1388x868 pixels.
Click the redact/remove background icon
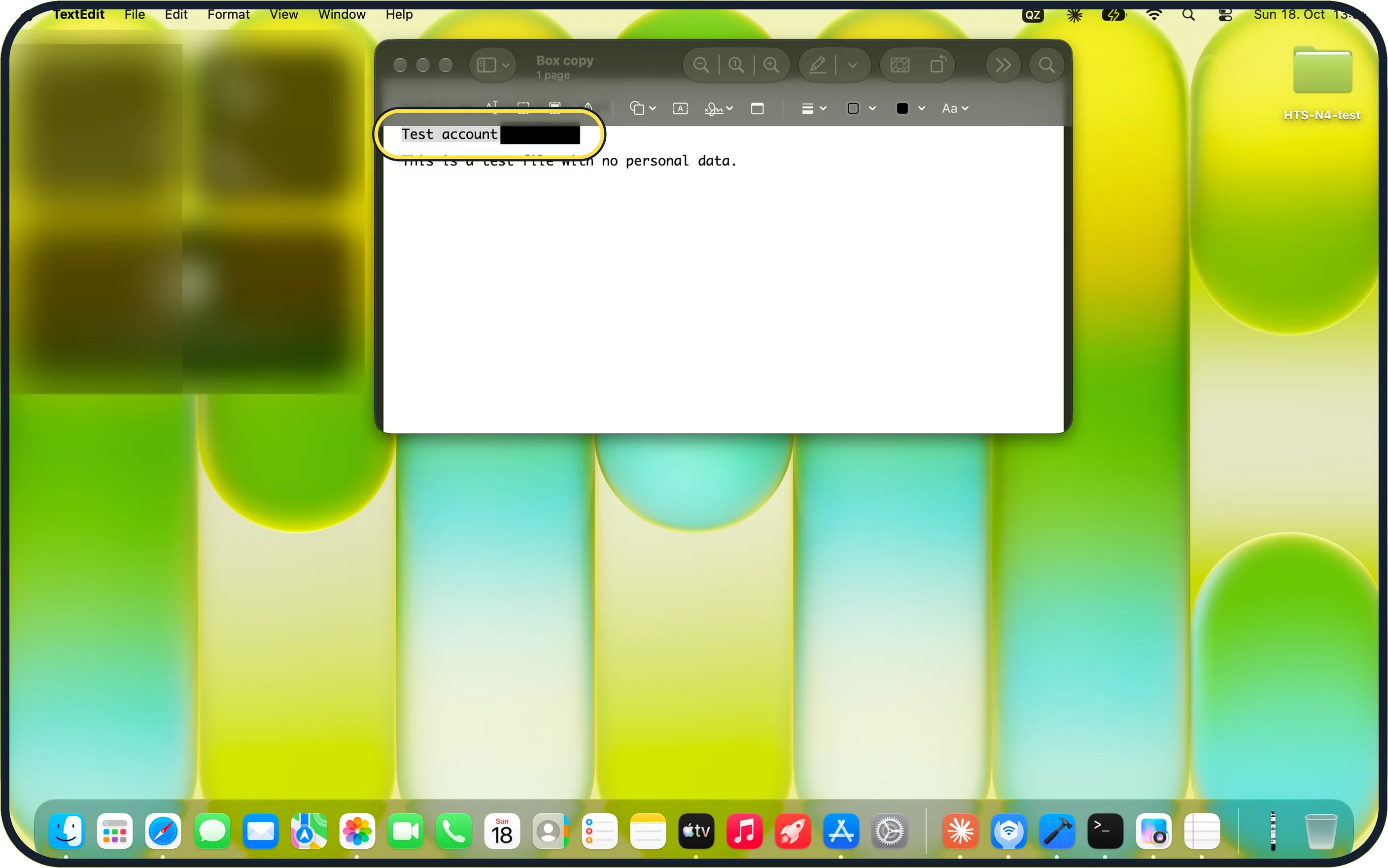(900, 66)
